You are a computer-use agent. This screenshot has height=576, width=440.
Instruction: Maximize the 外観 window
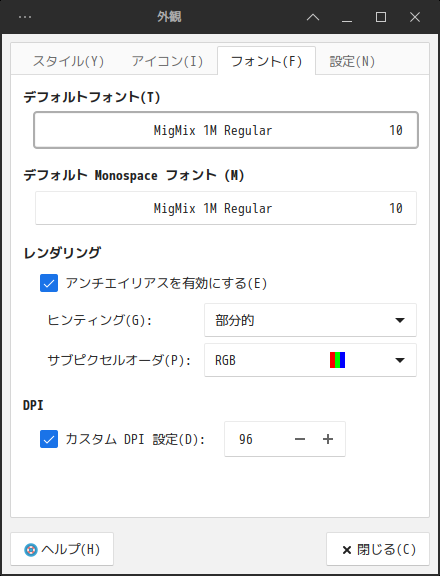pos(381,17)
